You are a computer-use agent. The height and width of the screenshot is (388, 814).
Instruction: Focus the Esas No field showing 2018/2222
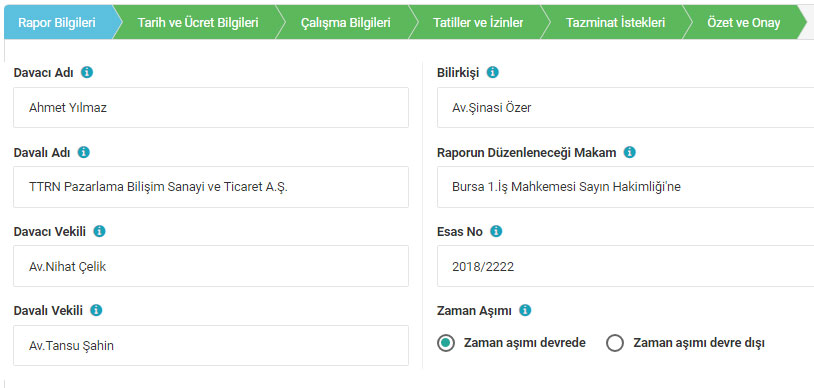pos(625,266)
